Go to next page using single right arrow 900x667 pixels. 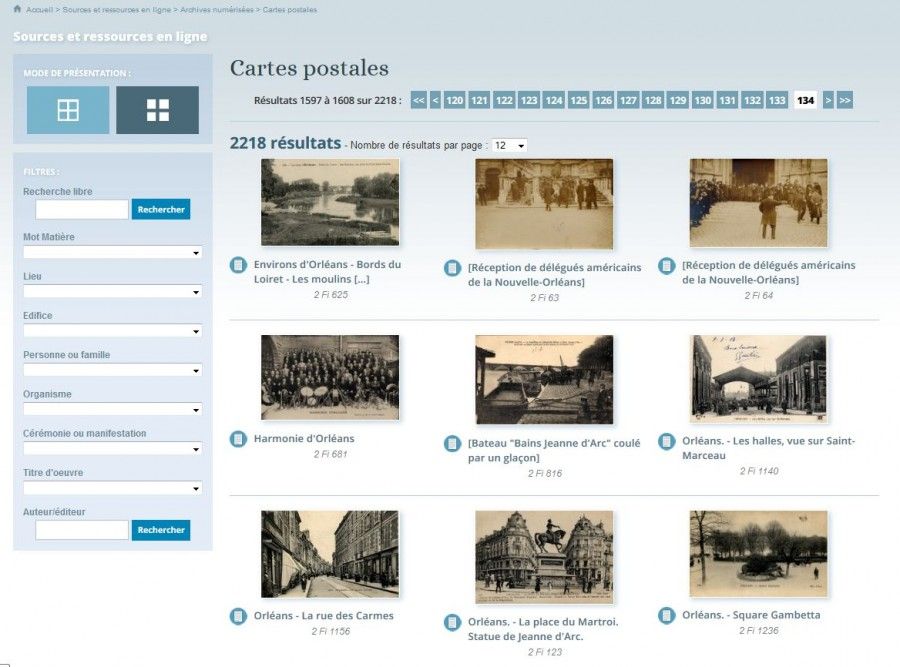coord(828,100)
